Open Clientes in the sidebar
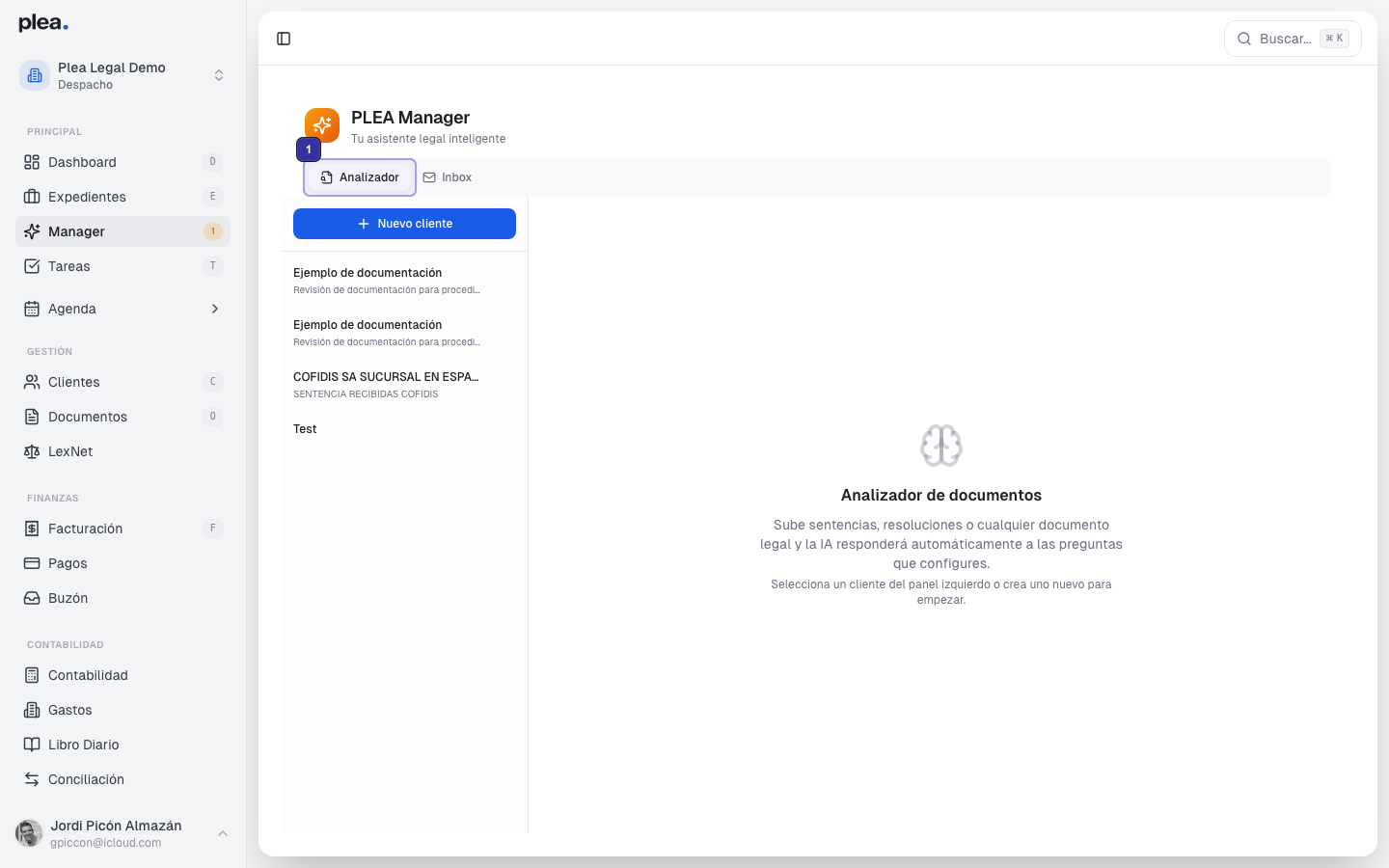The image size is (1389, 868). pos(123,382)
